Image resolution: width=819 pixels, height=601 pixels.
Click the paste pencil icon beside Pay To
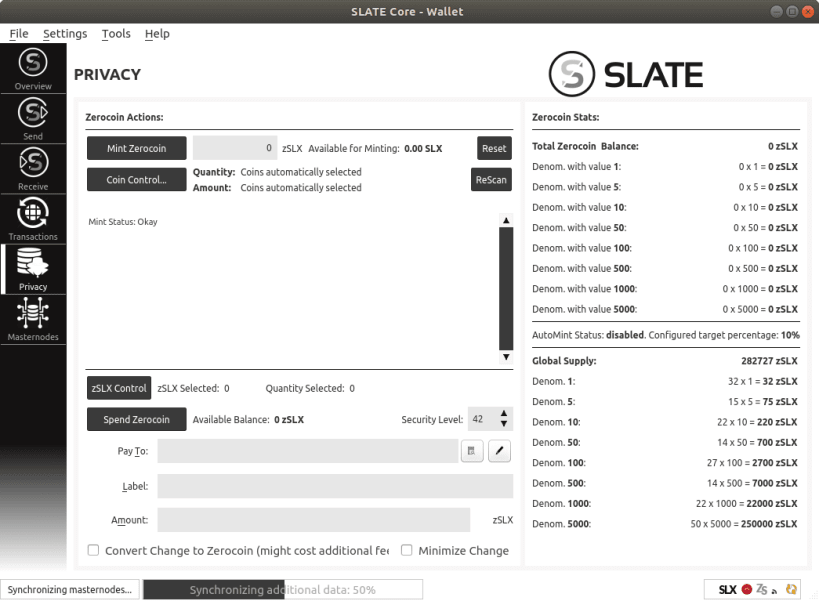pos(499,451)
